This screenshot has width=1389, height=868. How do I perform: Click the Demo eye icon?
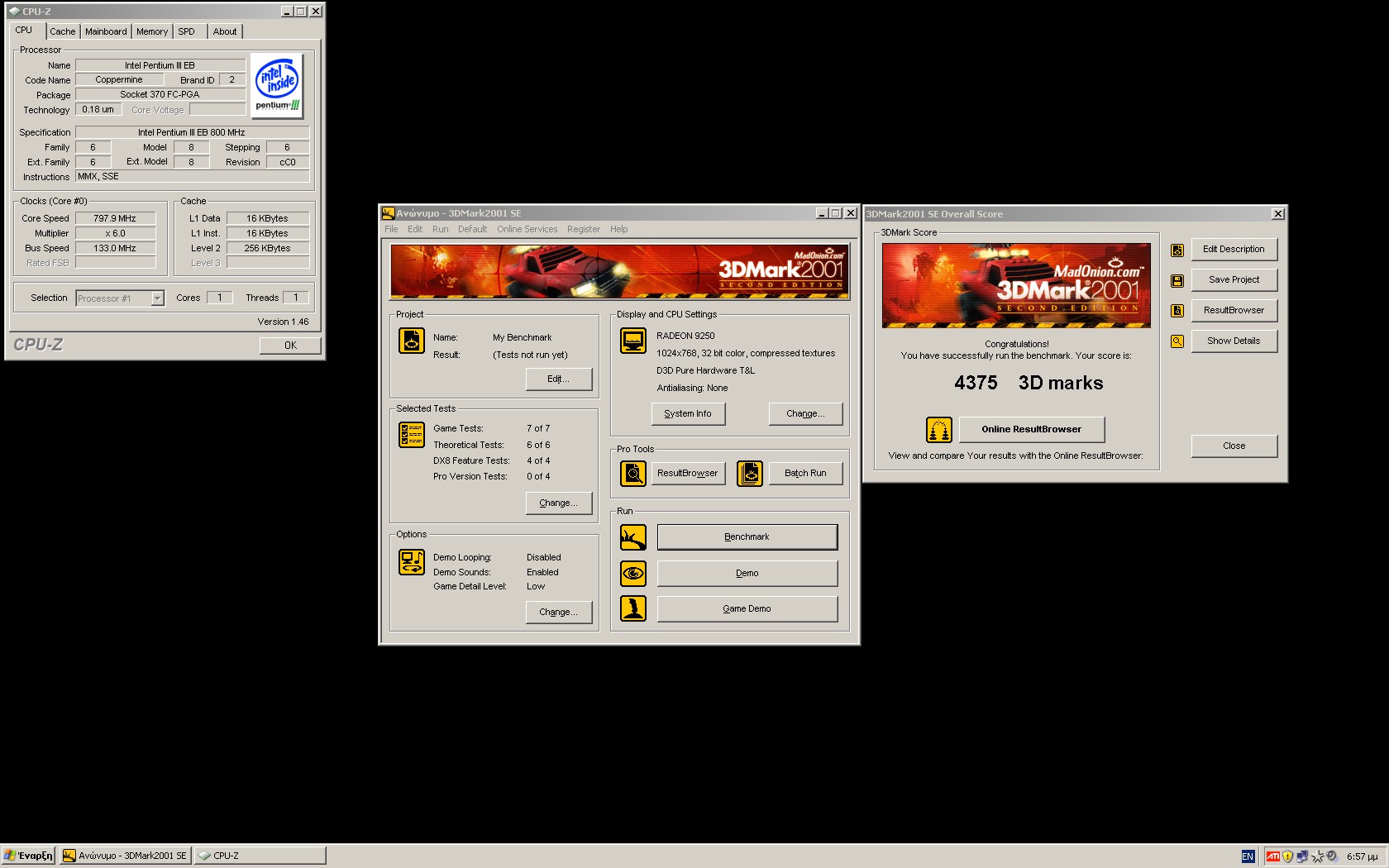pos(633,573)
